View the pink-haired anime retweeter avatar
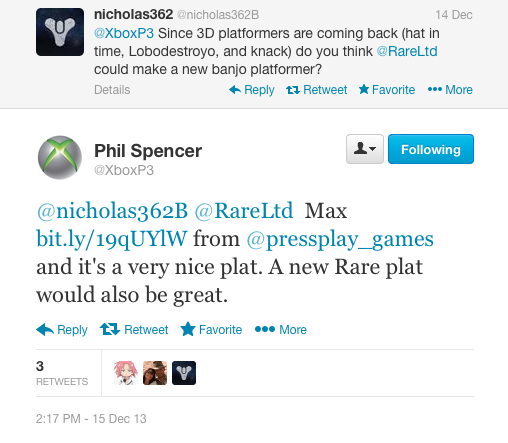 click(126, 373)
